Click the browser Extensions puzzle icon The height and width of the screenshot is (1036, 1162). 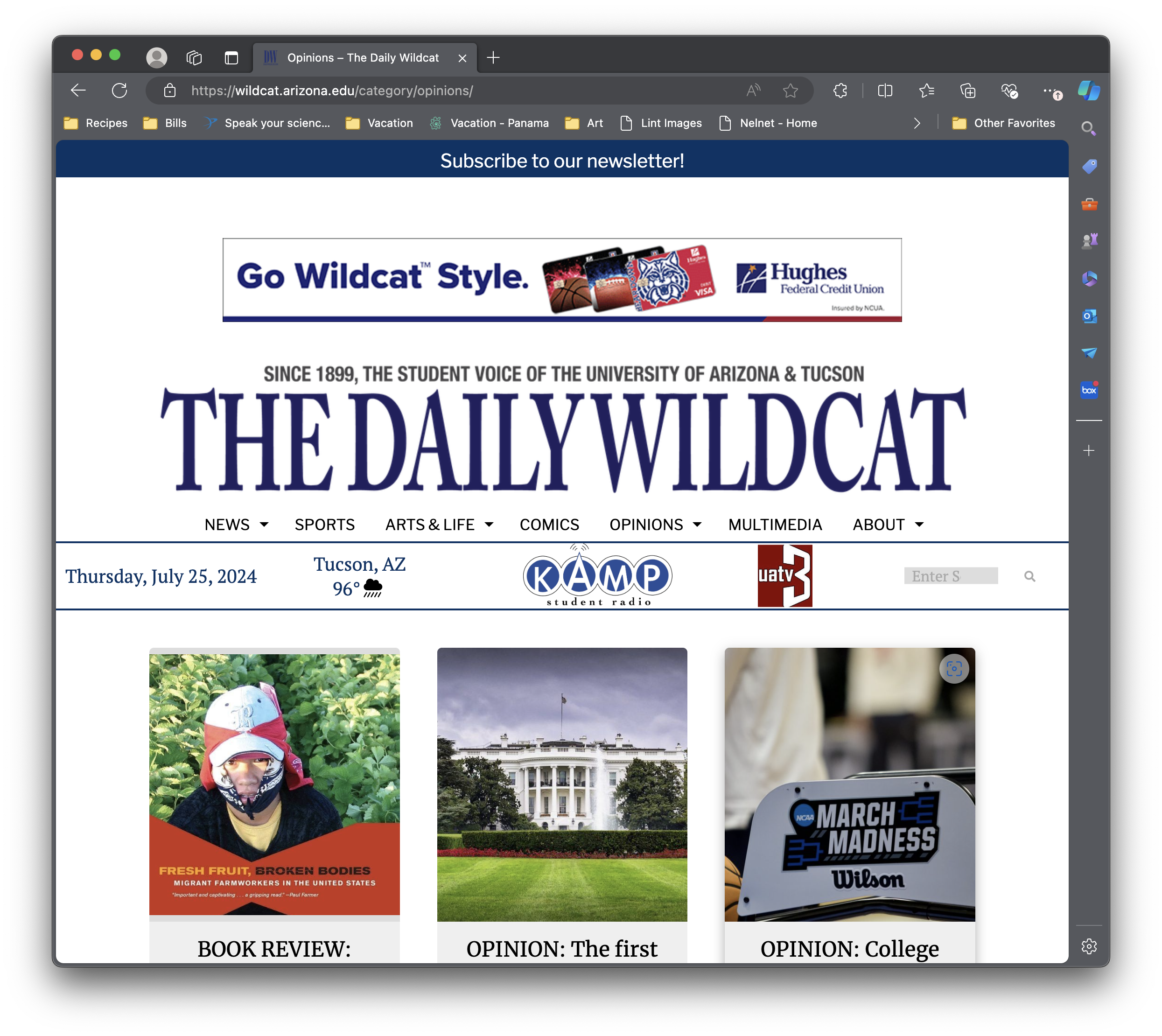(x=840, y=91)
